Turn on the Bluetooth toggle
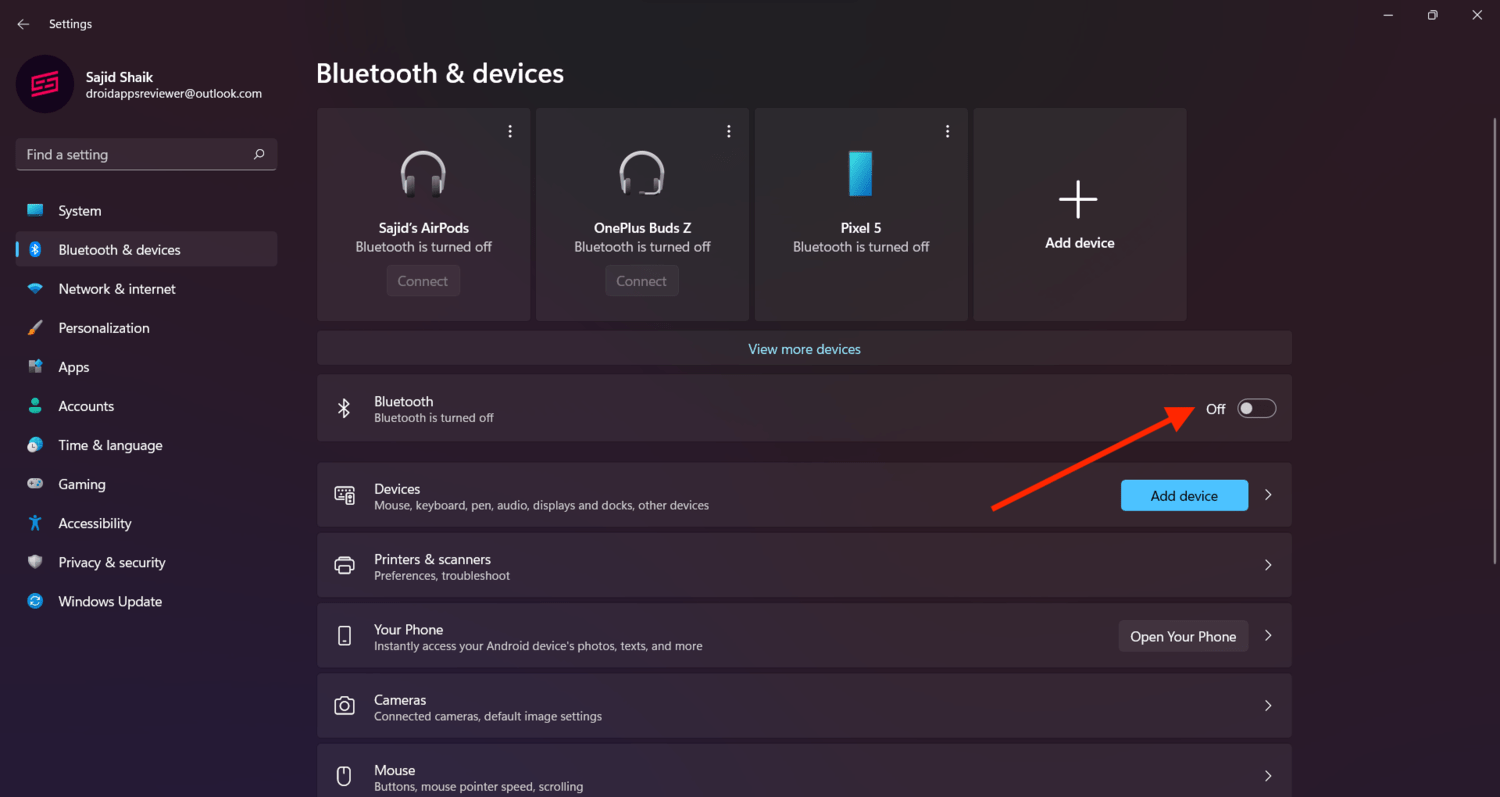The height and width of the screenshot is (797, 1500). [x=1256, y=408]
